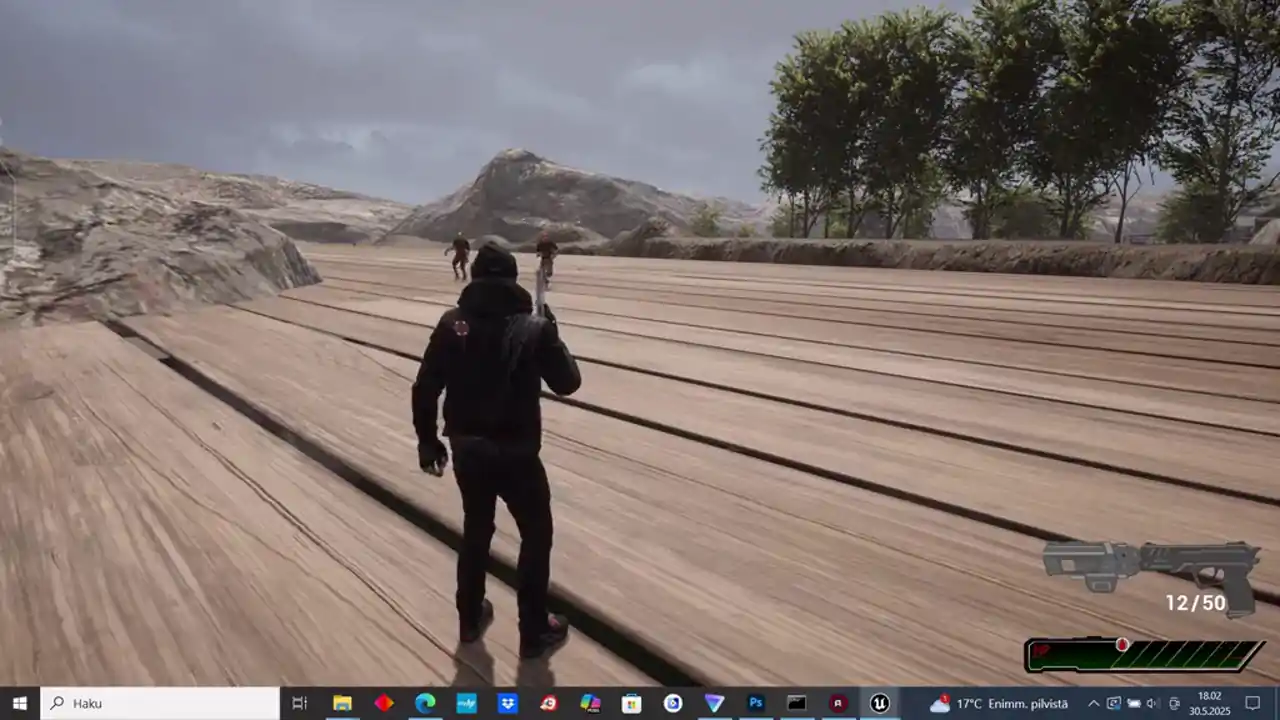The height and width of the screenshot is (720, 1280).
Task: Open Dropbox from the taskbar
Action: point(508,703)
